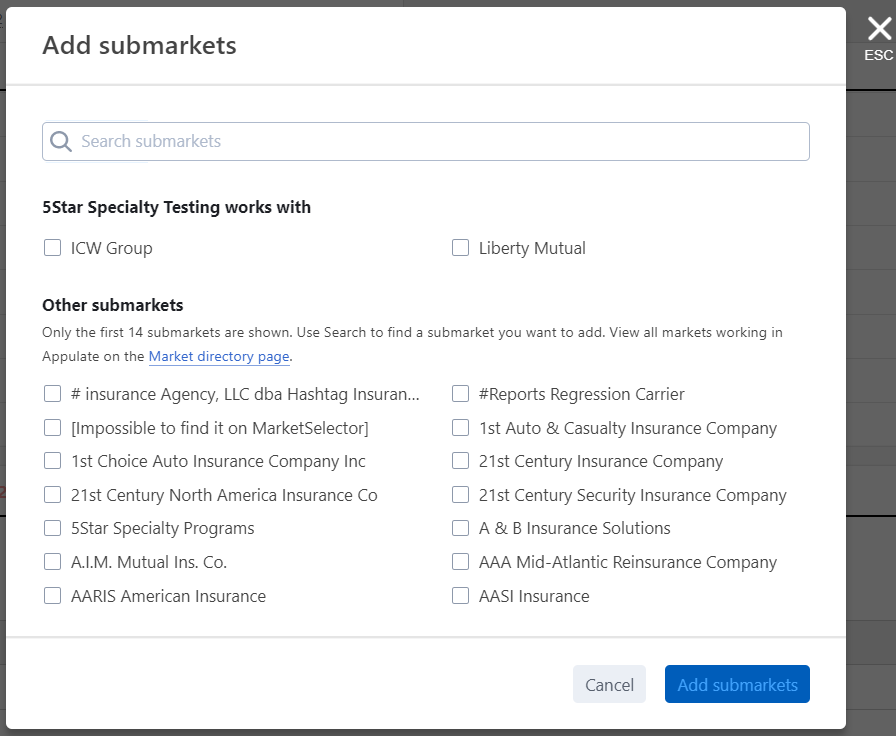Tick the # insurance Agency, LLC dba Hashtag checkbox
The width and height of the screenshot is (896, 736).
tap(53, 394)
